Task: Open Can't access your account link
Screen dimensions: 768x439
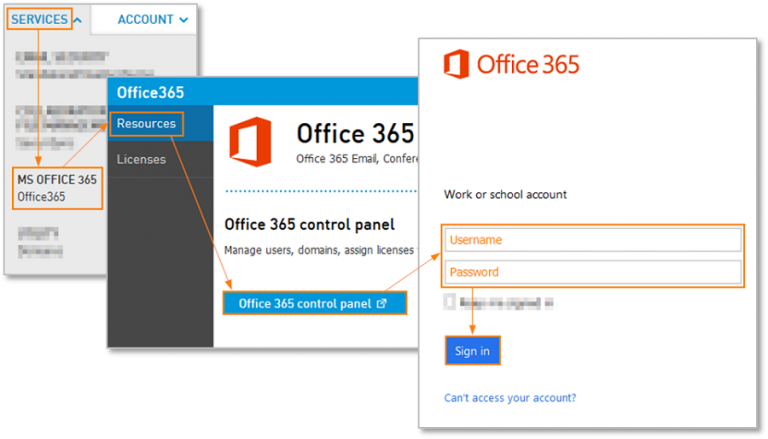Action: click(x=510, y=398)
